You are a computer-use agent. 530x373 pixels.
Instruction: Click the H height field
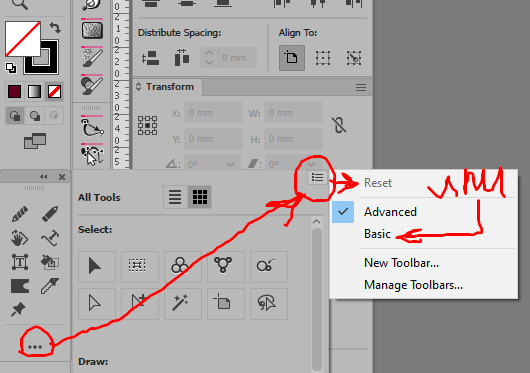point(293,139)
